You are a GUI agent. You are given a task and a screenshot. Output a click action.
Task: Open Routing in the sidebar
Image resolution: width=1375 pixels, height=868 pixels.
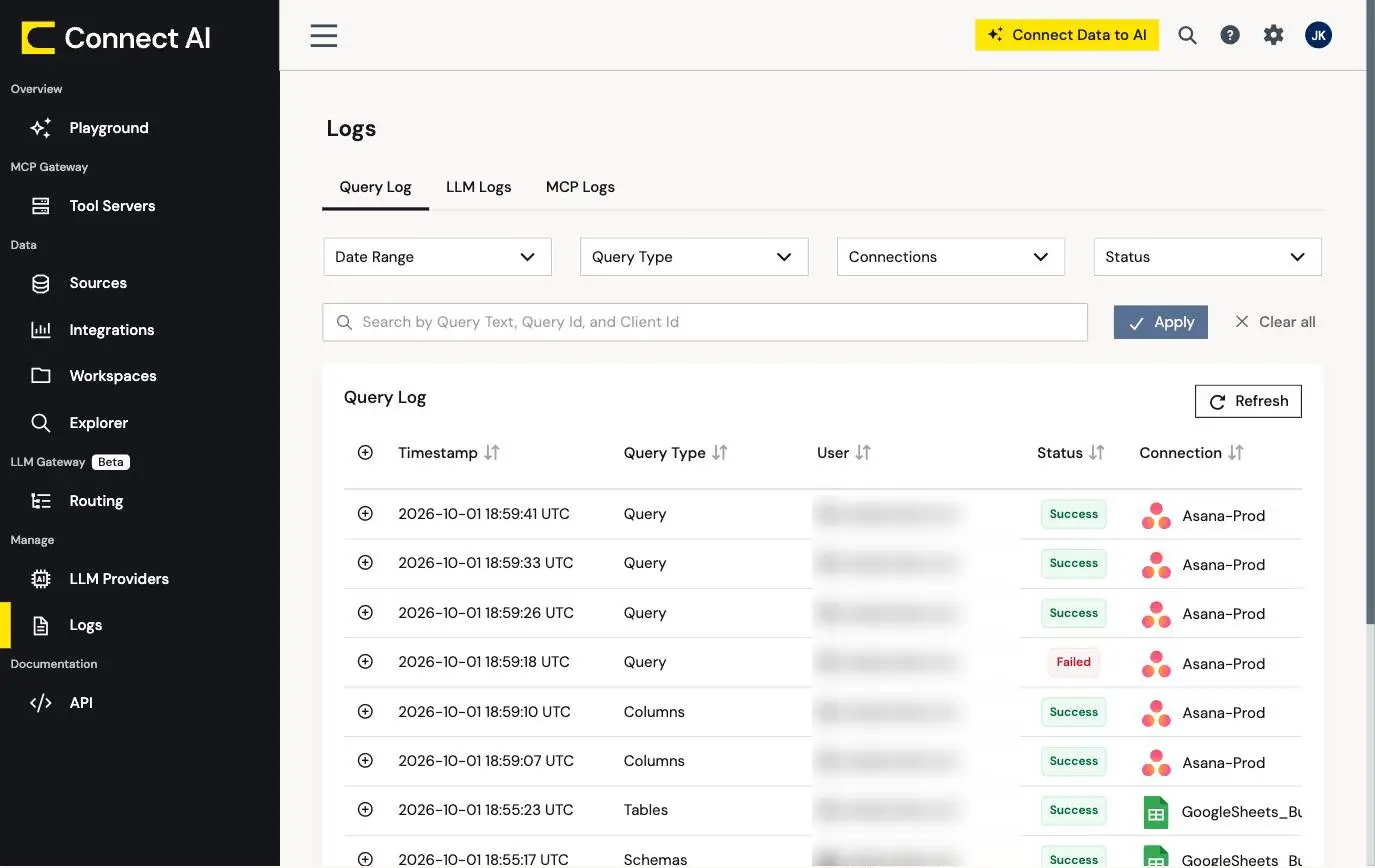tap(96, 501)
